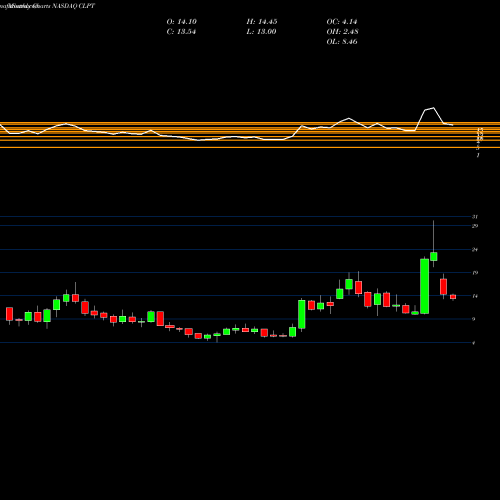Click the peak of the white indicator line

point(433,108)
